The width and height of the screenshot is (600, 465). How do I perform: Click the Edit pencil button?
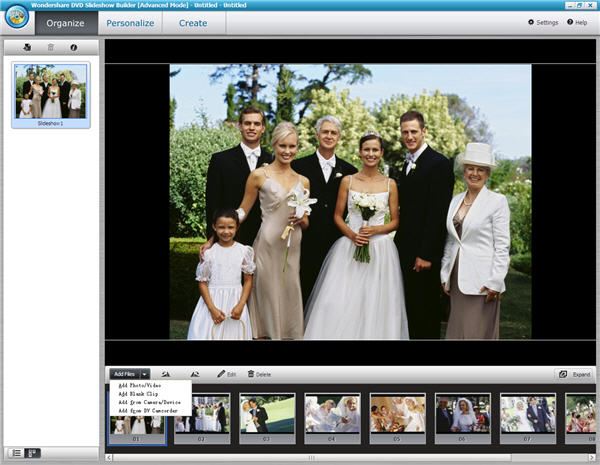click(x=227, y=374)
